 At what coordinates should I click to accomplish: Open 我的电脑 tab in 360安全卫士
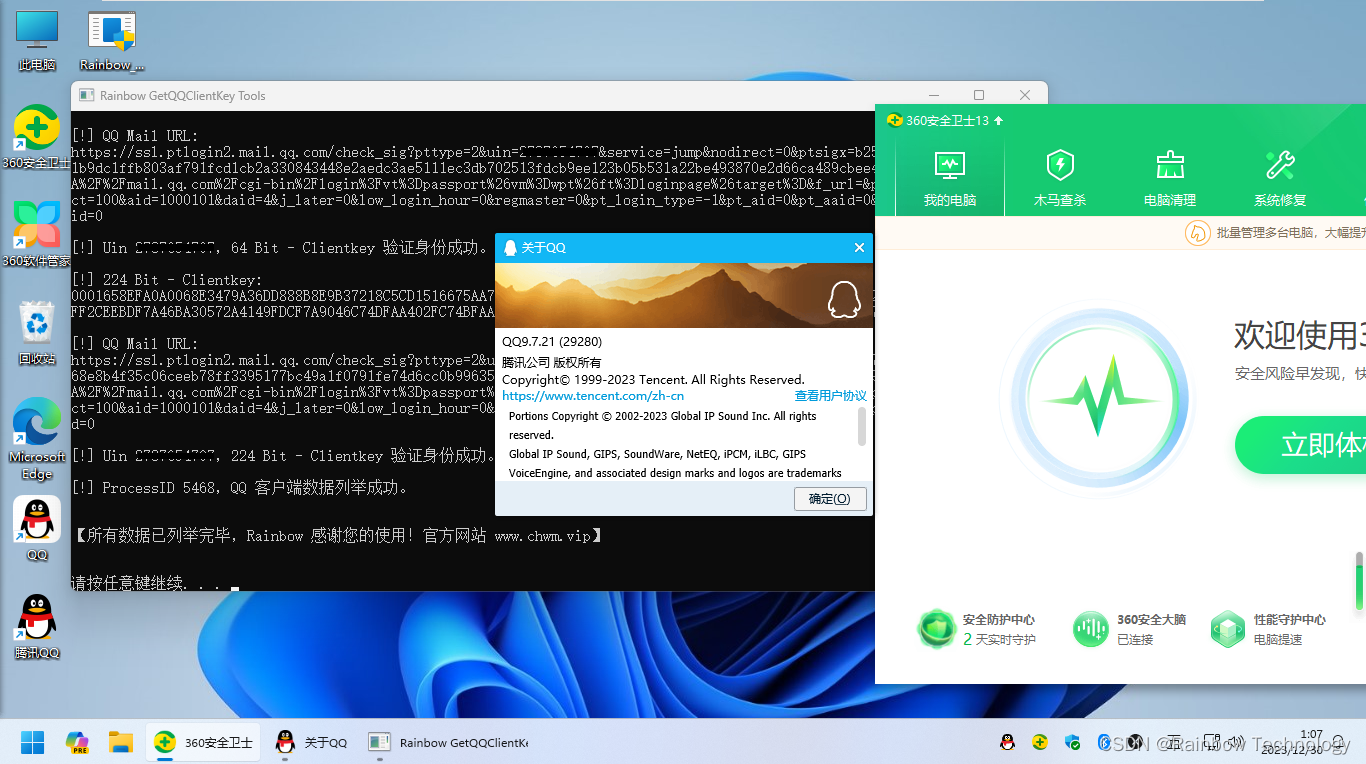coord(950,178)
